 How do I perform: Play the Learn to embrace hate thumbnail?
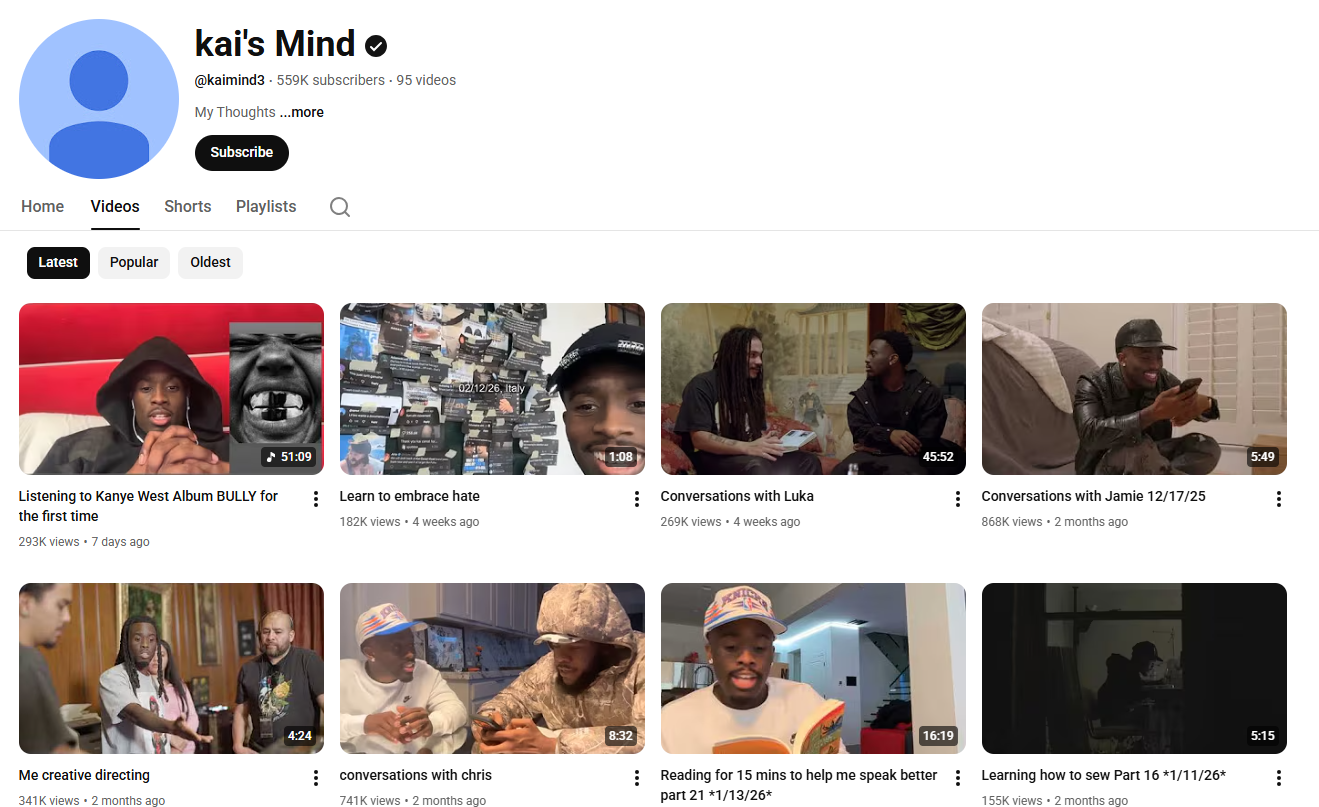492,389
